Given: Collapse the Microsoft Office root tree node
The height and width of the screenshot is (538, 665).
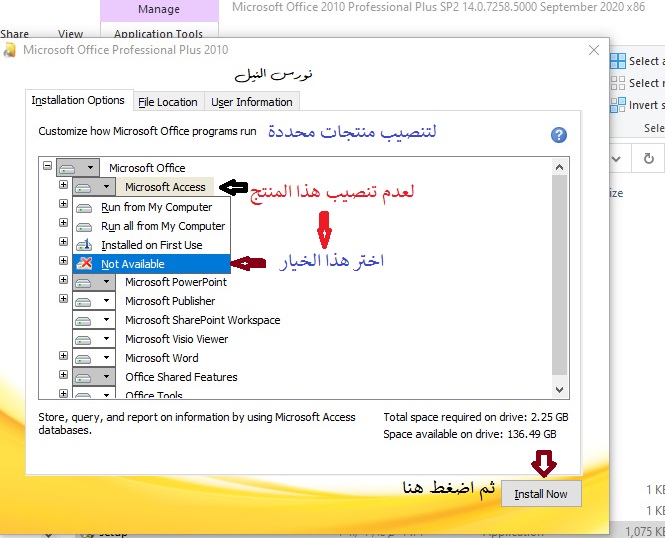Looking at the screenshot, I should tap(47, 167).
